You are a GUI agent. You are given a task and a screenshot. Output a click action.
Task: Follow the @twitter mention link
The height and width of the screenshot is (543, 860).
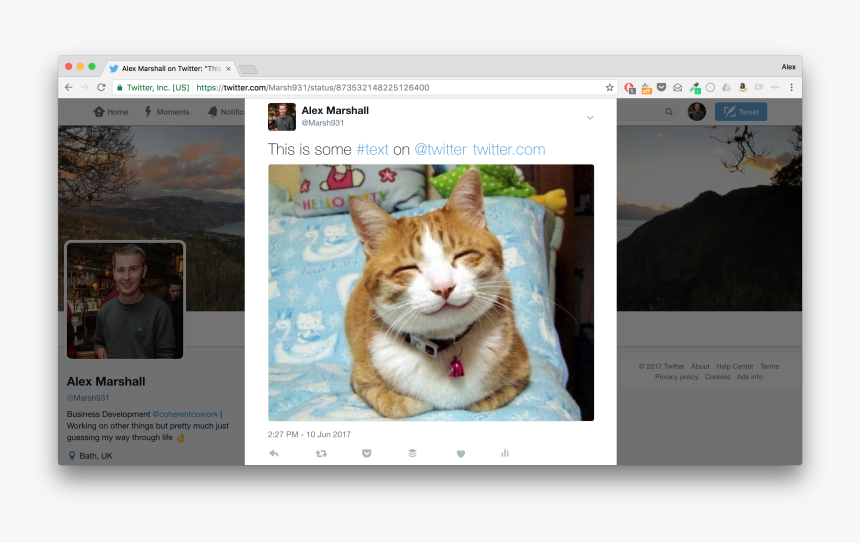point(440,150)
